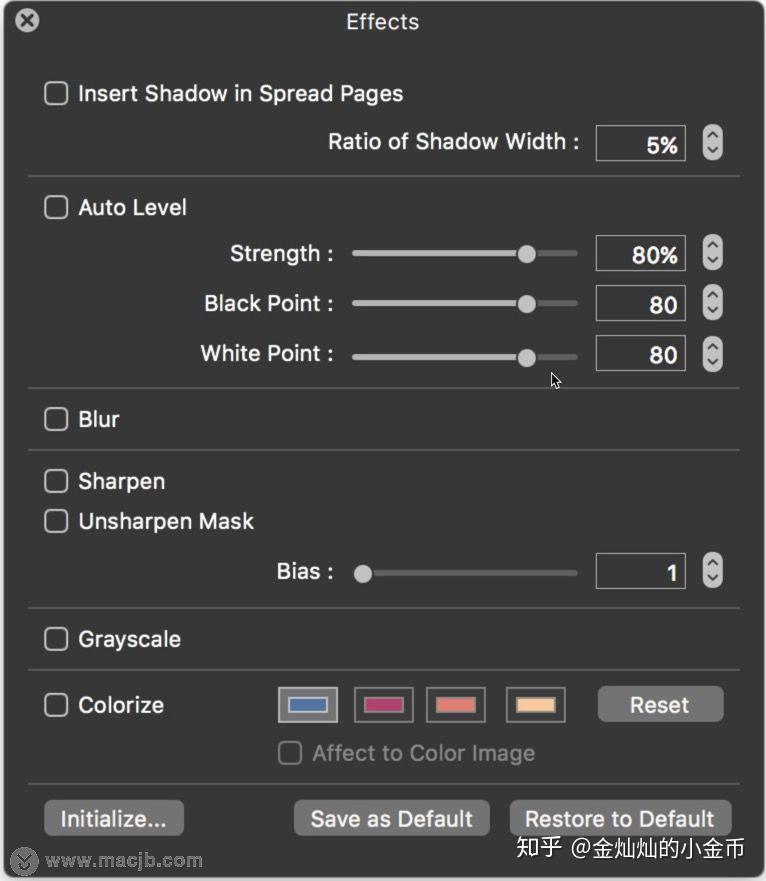Choose the peach colorize swatch
Screen dimensions: 766x881
coord(536,705)
